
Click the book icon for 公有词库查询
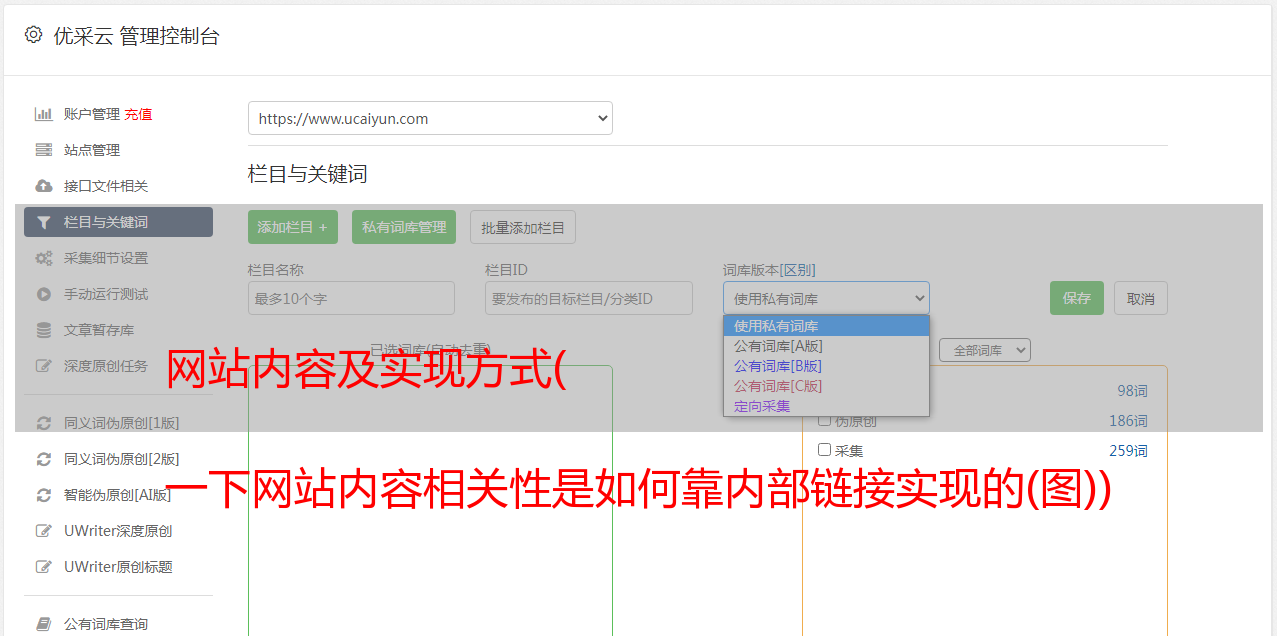[44, 624]
